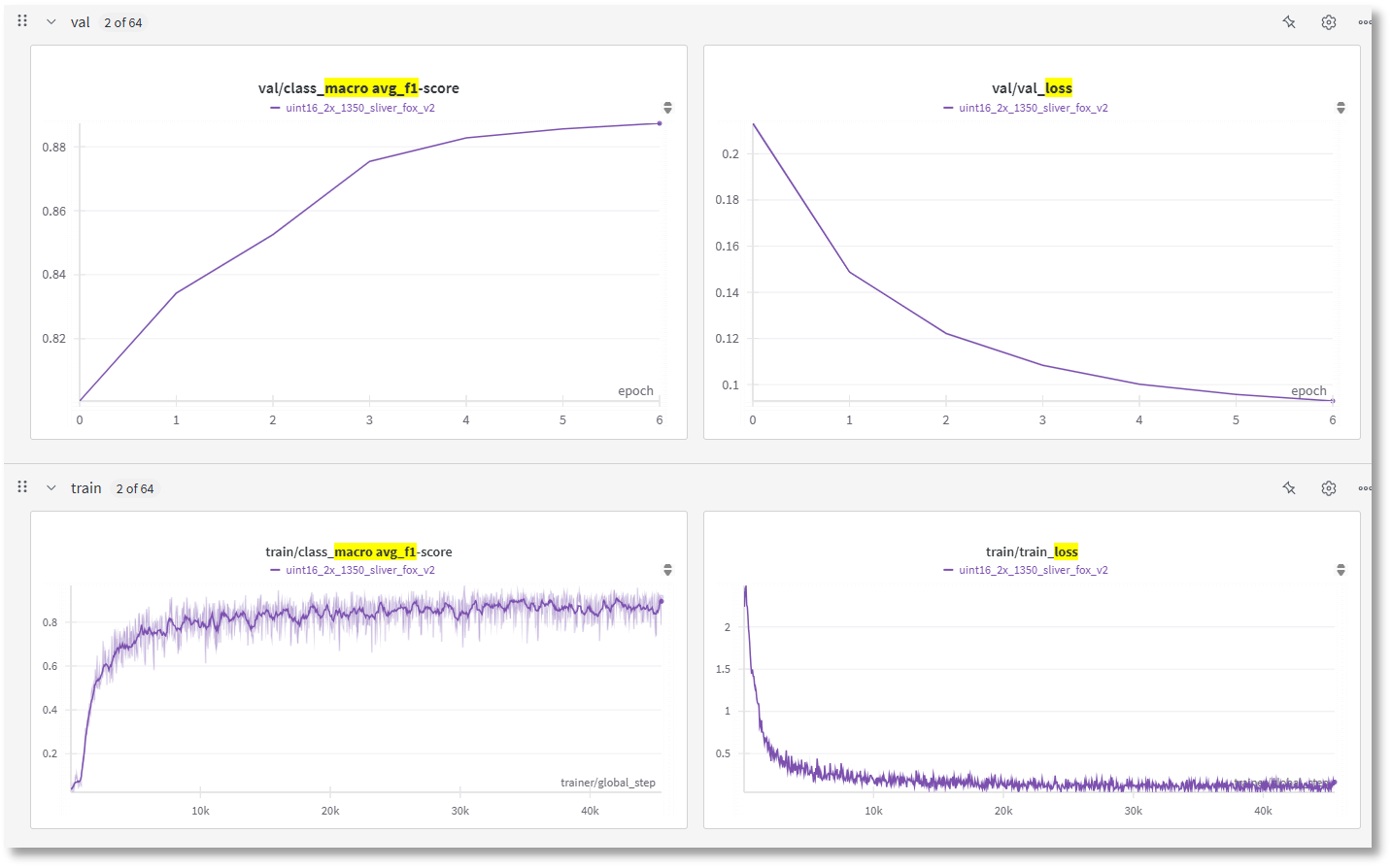Viewport: 1392px width, 868px height.
Task: Collapse the train section chevron
Action: (51, 488)
